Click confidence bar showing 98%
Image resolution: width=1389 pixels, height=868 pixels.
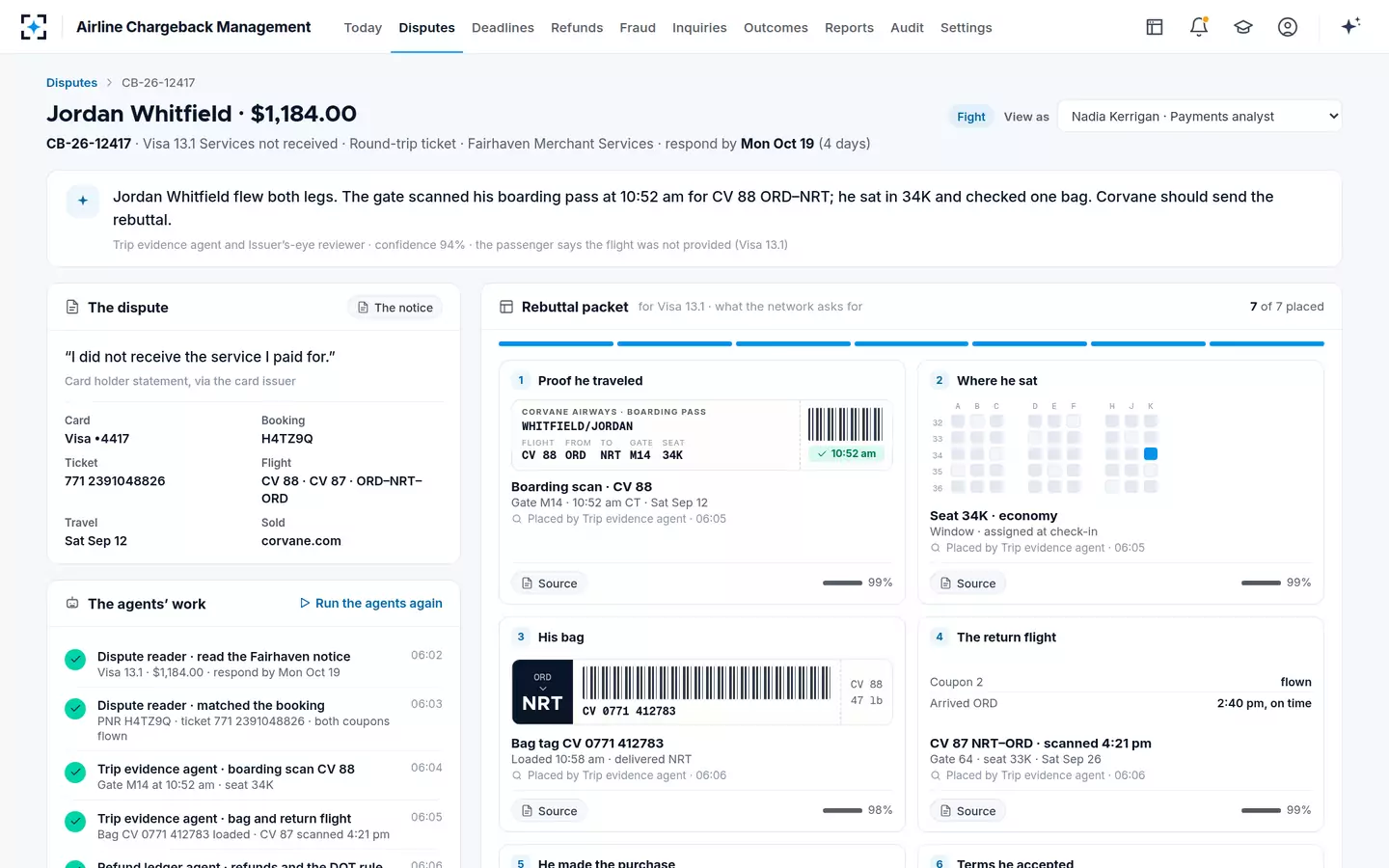point(842,810)
